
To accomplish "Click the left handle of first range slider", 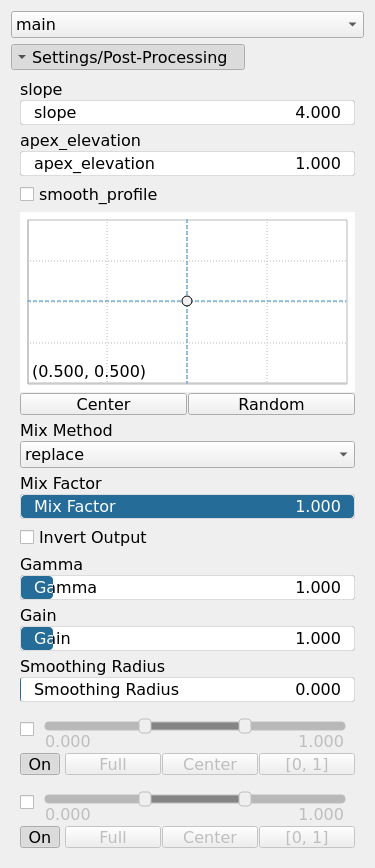I will [145, 726].
